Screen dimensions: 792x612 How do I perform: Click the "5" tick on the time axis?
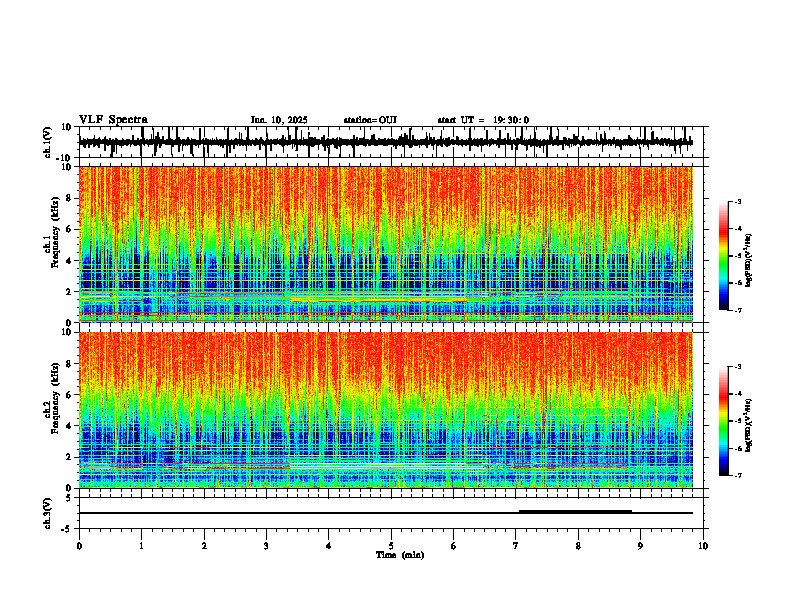[391, 546]
